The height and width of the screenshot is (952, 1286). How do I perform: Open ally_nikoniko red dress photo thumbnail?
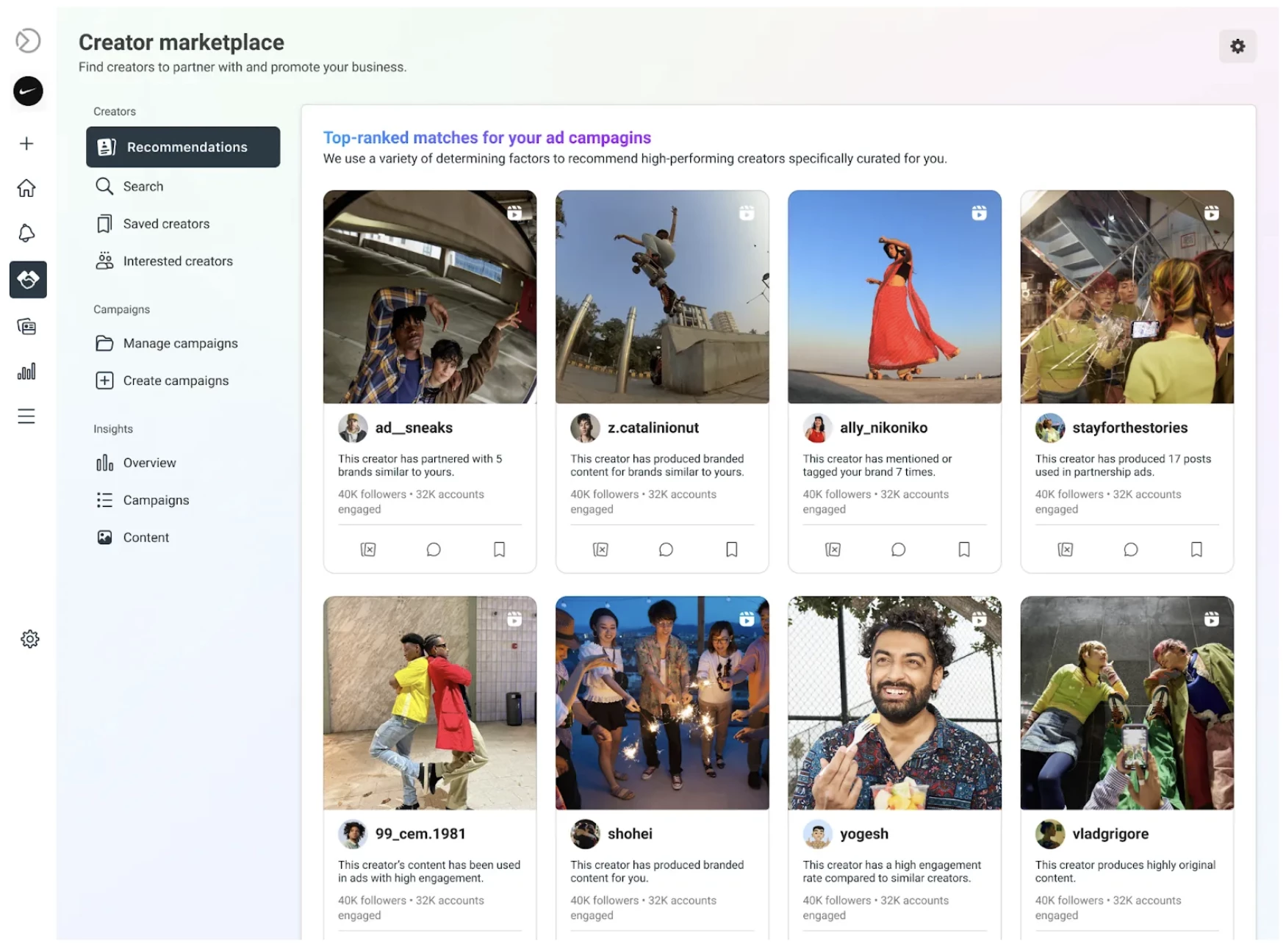894,297
